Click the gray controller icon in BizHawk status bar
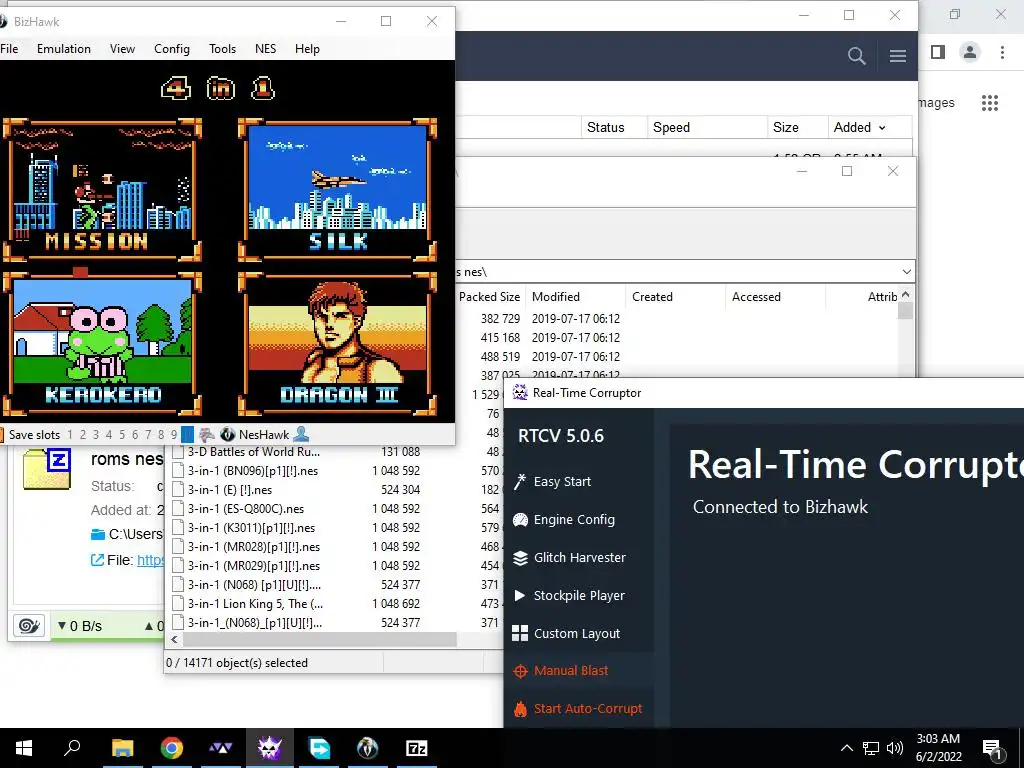The height and width of the screenshot is (768, 1024). [207, 434]
